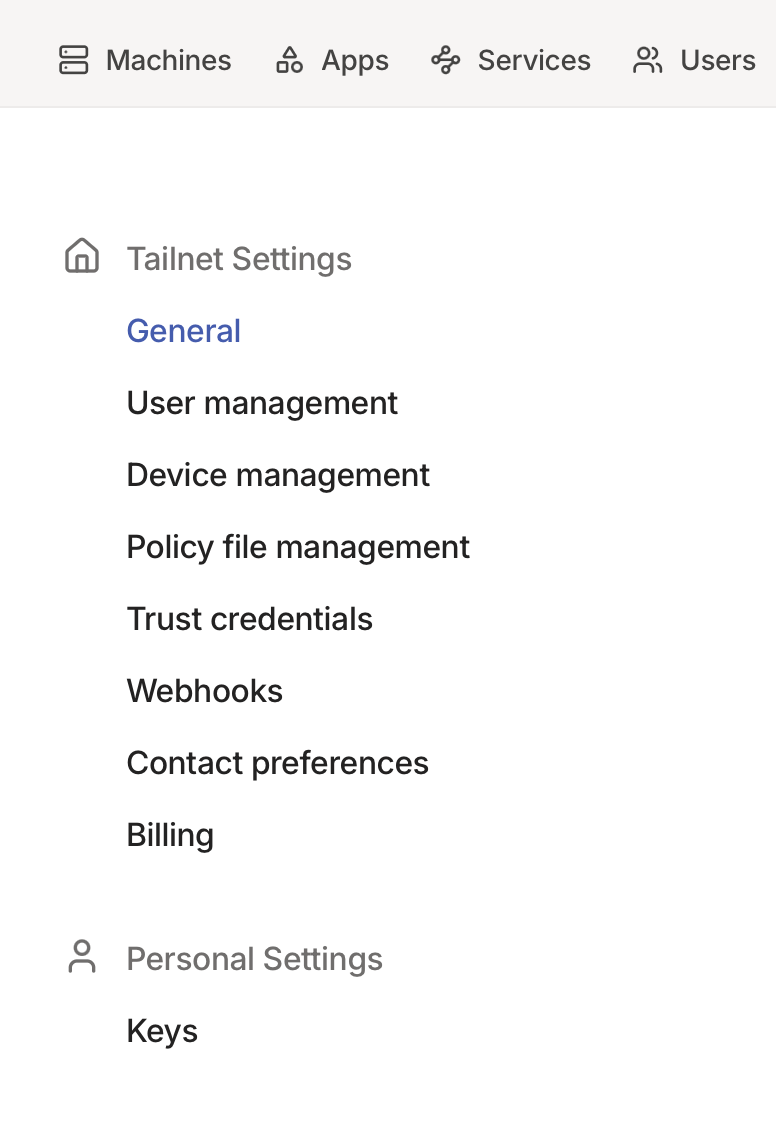Select Contact preferences
The height and width of the screenshot is (1132, 776).
click(278, 763)
